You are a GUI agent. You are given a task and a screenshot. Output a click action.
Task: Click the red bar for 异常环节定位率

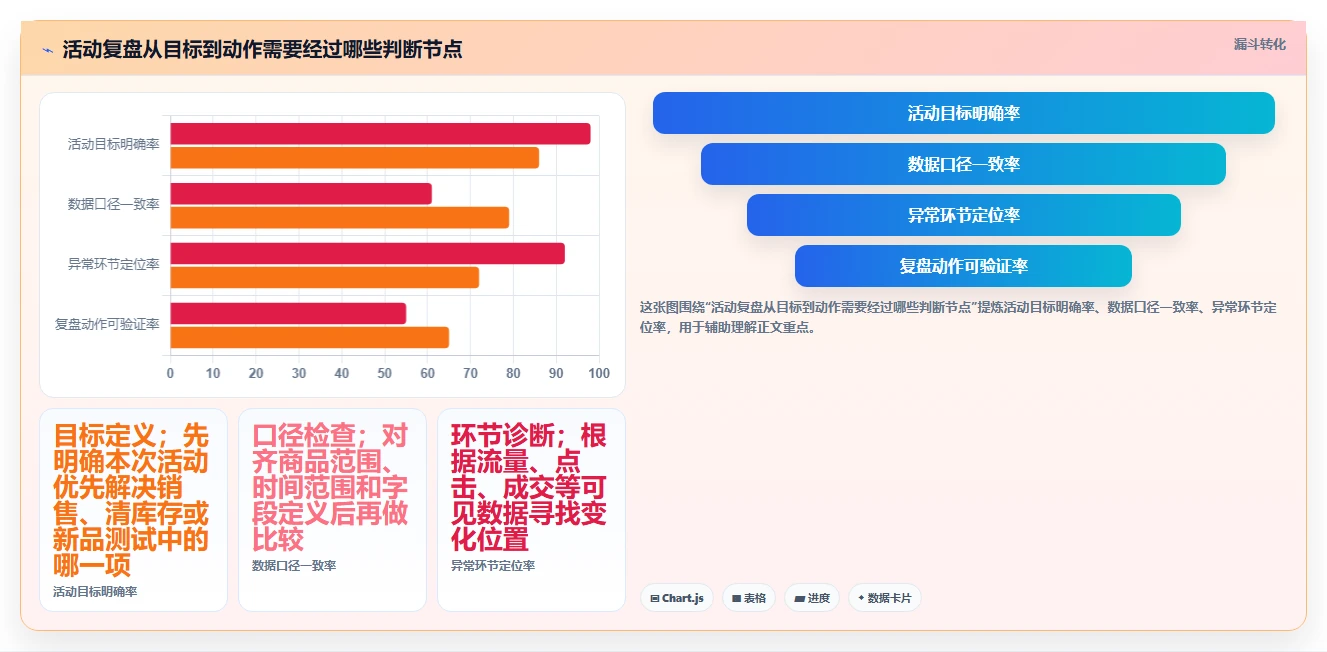coord(367,254)
